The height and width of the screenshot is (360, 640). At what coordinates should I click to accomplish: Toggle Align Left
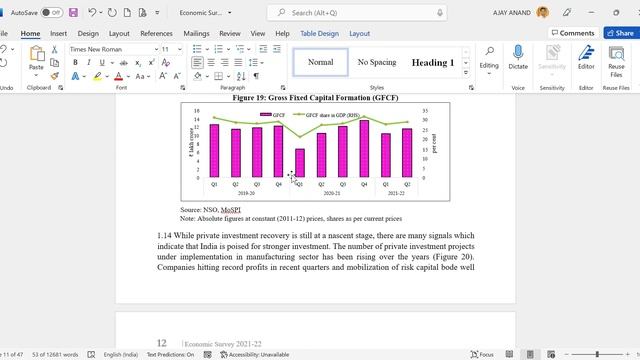click(197, 63)
